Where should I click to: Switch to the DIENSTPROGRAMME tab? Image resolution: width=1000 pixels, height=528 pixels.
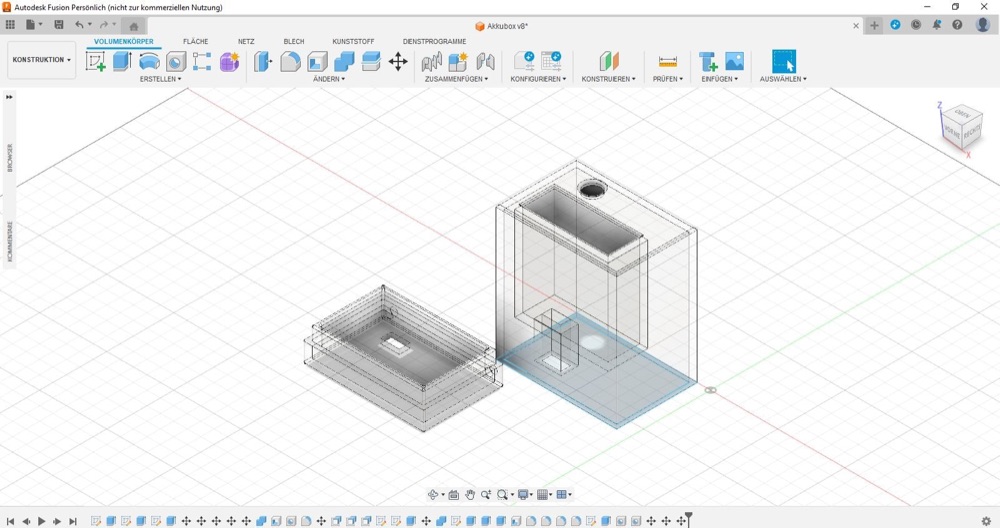coord(434,41)
